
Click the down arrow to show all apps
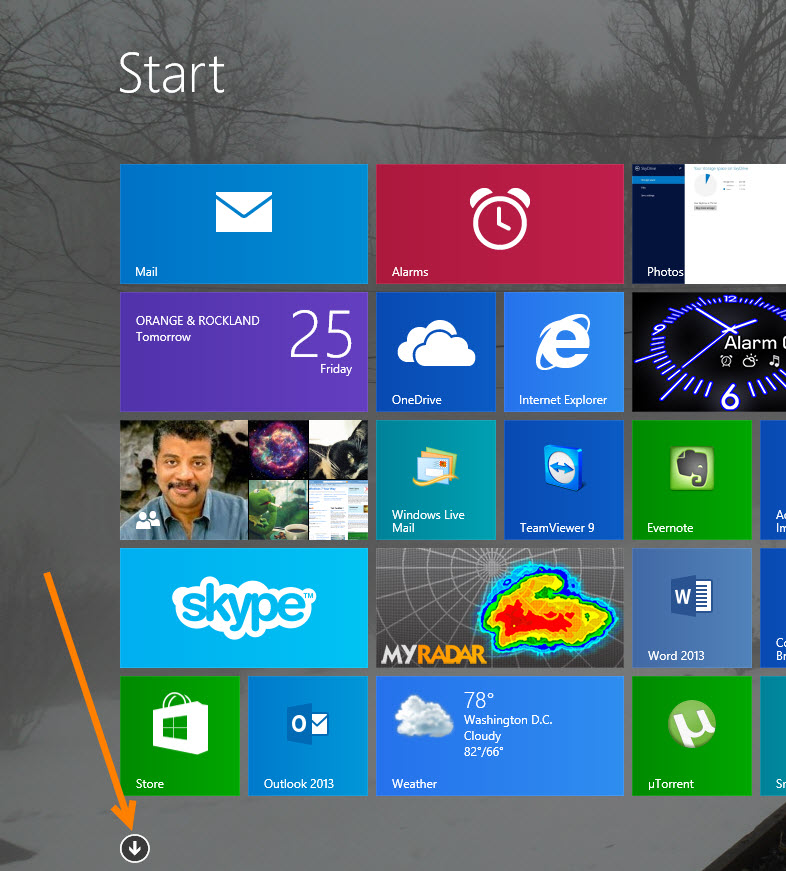pyautogui.click(x=135, y=848)
